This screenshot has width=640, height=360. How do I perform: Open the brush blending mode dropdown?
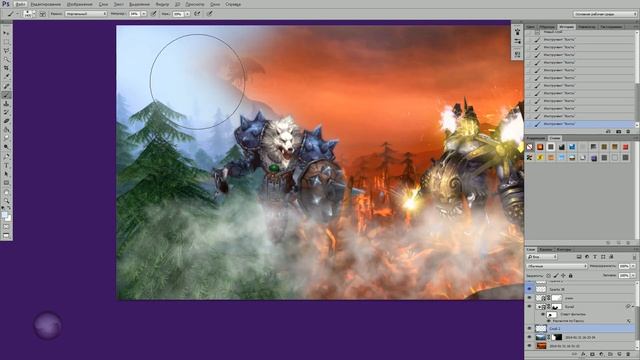coord(86,13)
